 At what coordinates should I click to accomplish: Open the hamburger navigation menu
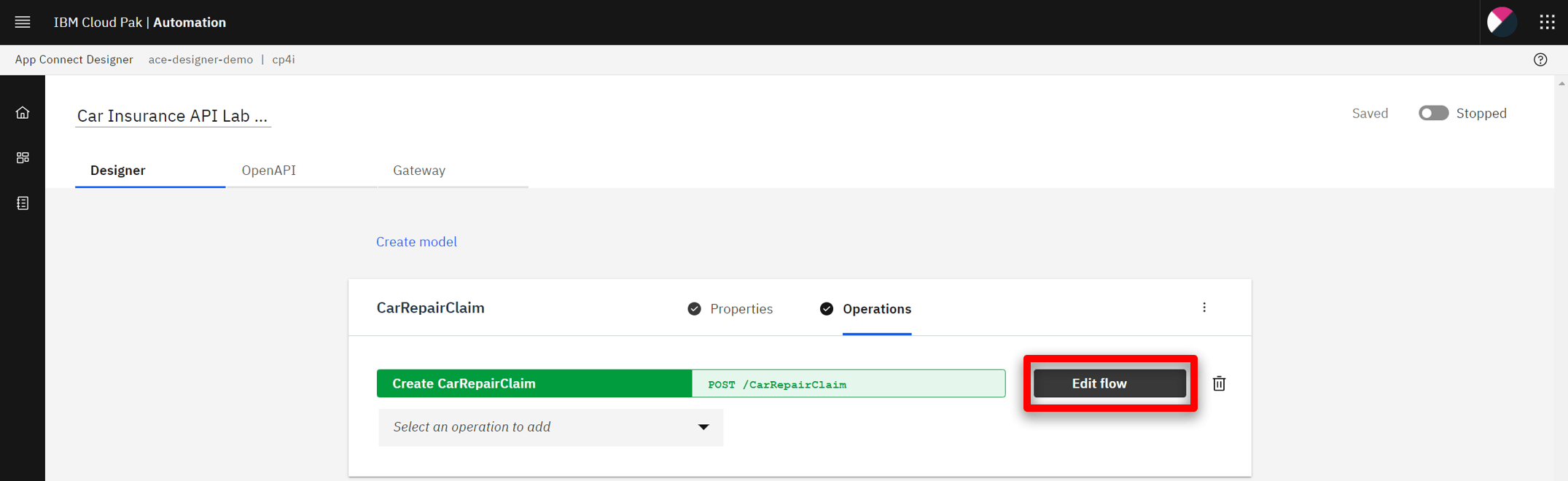tap(22, 22)
